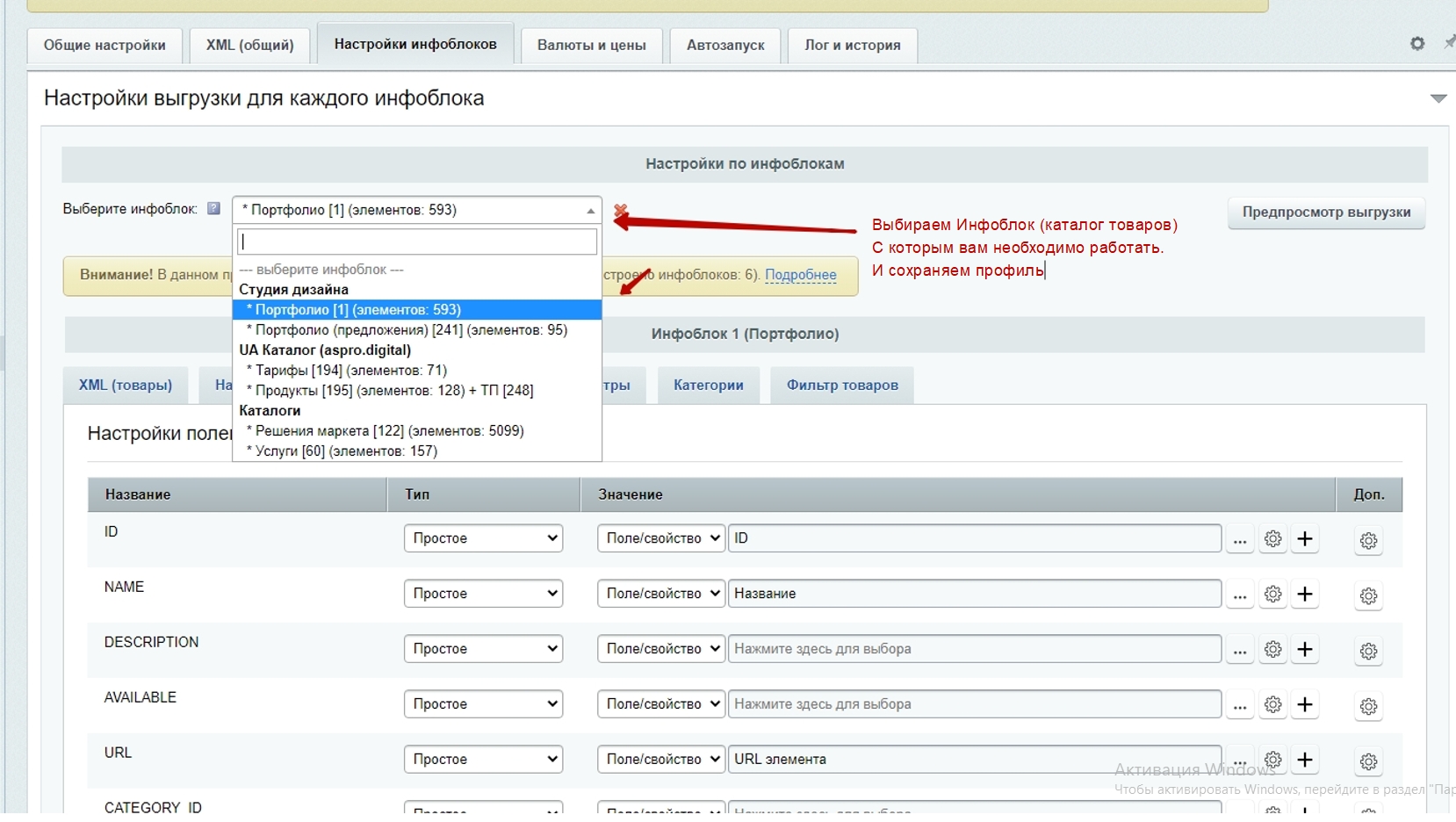Click the help question icon beside Выберите инфоблок
The height and width of the screenshot is (822, 1456).
coord(213,209)
